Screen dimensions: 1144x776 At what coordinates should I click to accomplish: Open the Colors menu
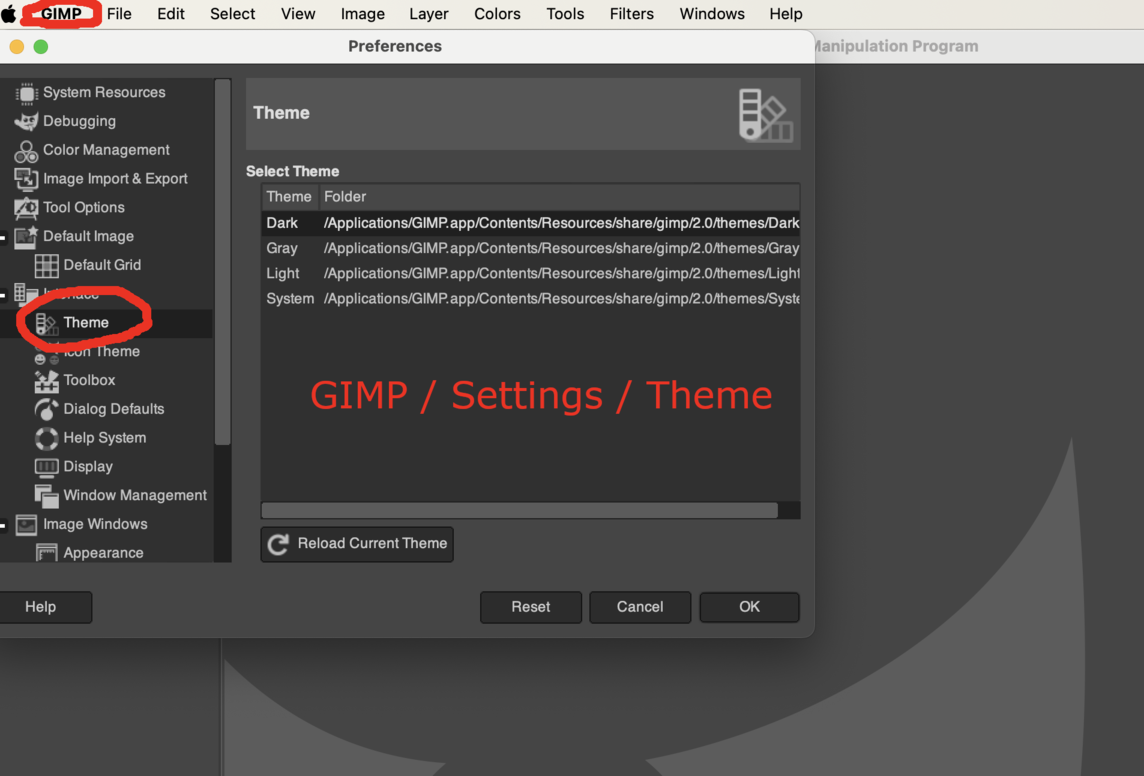point(497,14)
